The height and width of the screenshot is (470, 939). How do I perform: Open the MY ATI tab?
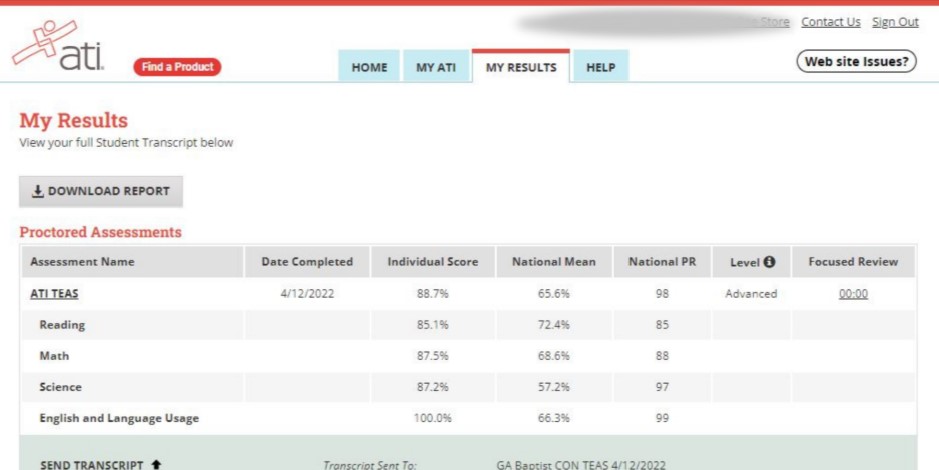pos(435,67)
